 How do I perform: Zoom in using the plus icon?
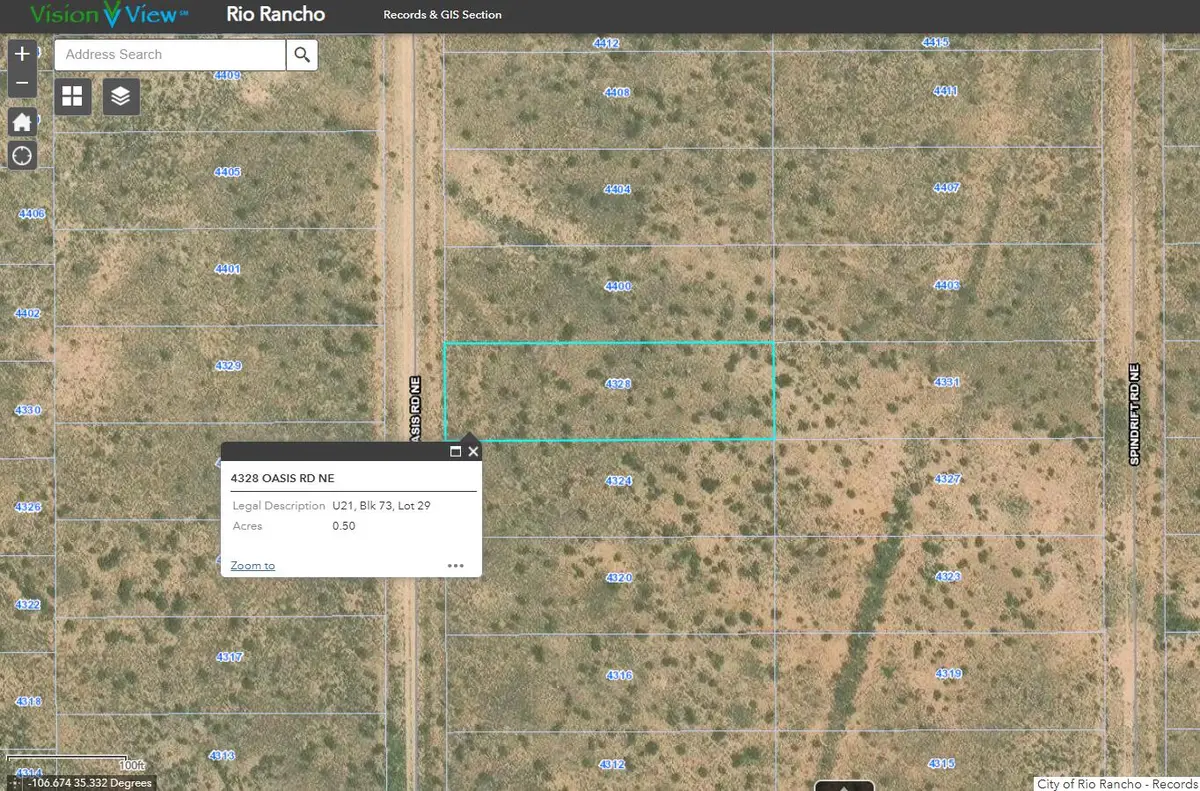[x=21, y=53]
